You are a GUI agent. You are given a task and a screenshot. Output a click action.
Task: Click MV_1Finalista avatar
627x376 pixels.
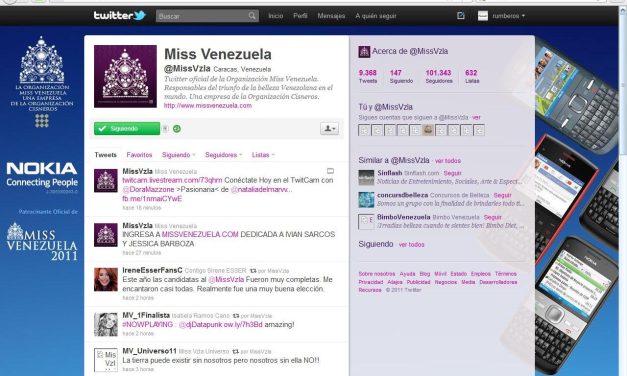click(x=106, y=324)
